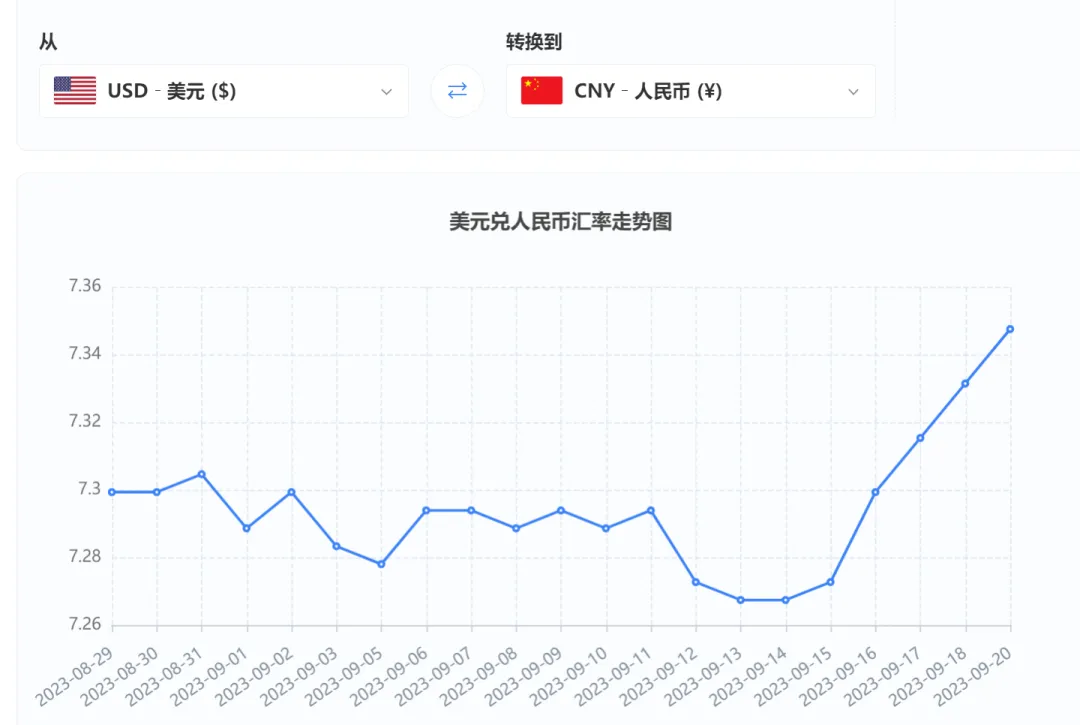Click the US flag icon
The height and width of the screenshot is (725, 1080).
[x=75, y=91]
